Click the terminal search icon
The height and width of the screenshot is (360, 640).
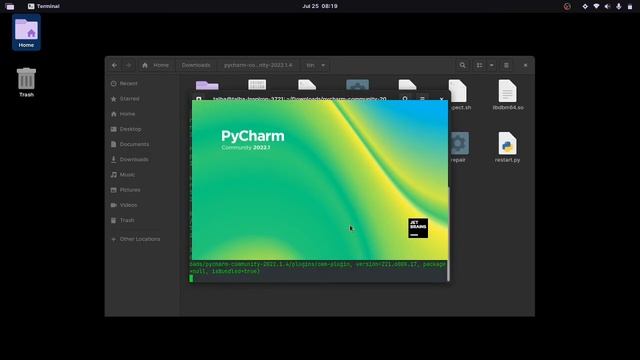405,99
